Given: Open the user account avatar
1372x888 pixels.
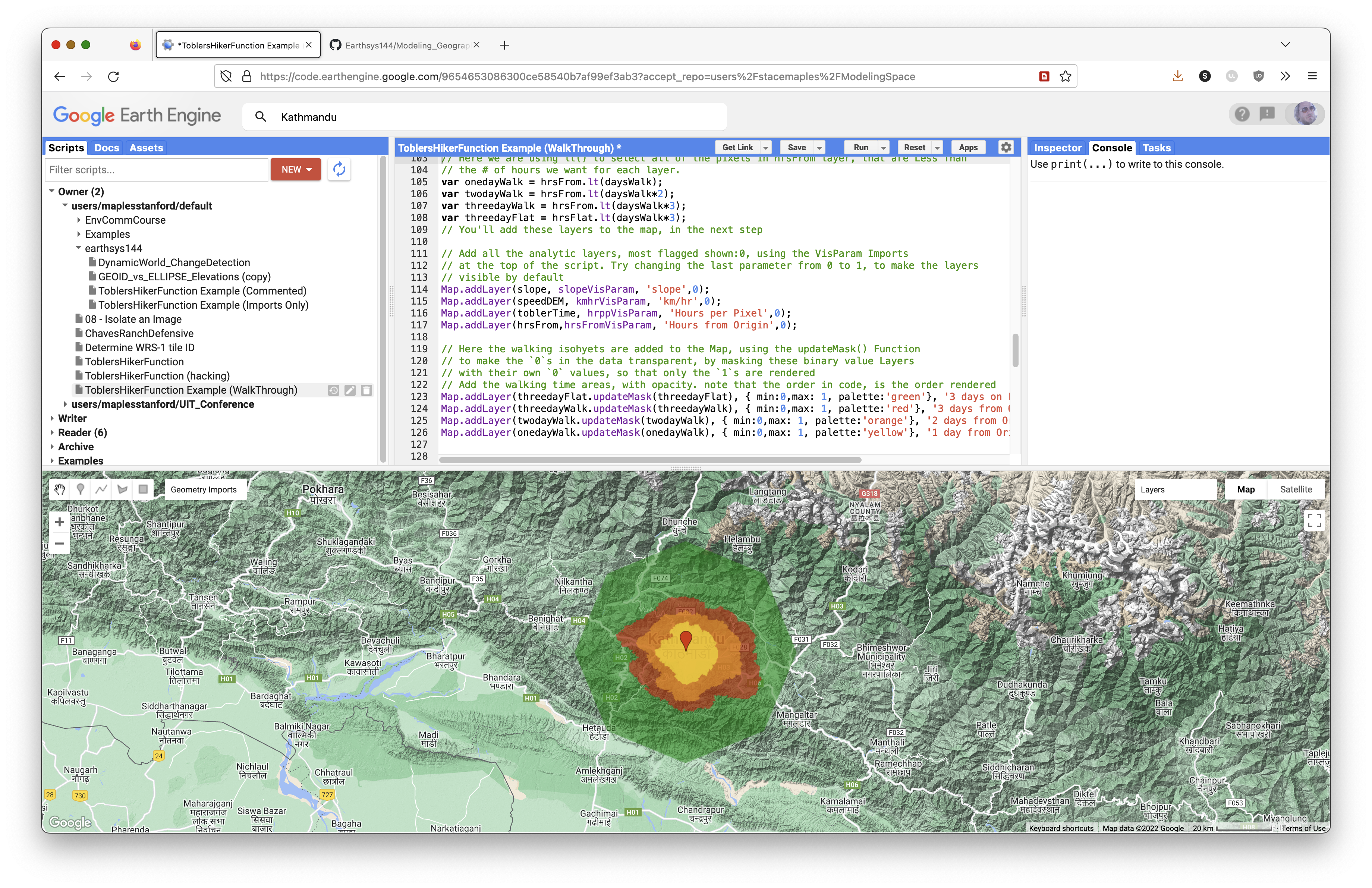Looking at the screenshot, I should click(1306, 114).
